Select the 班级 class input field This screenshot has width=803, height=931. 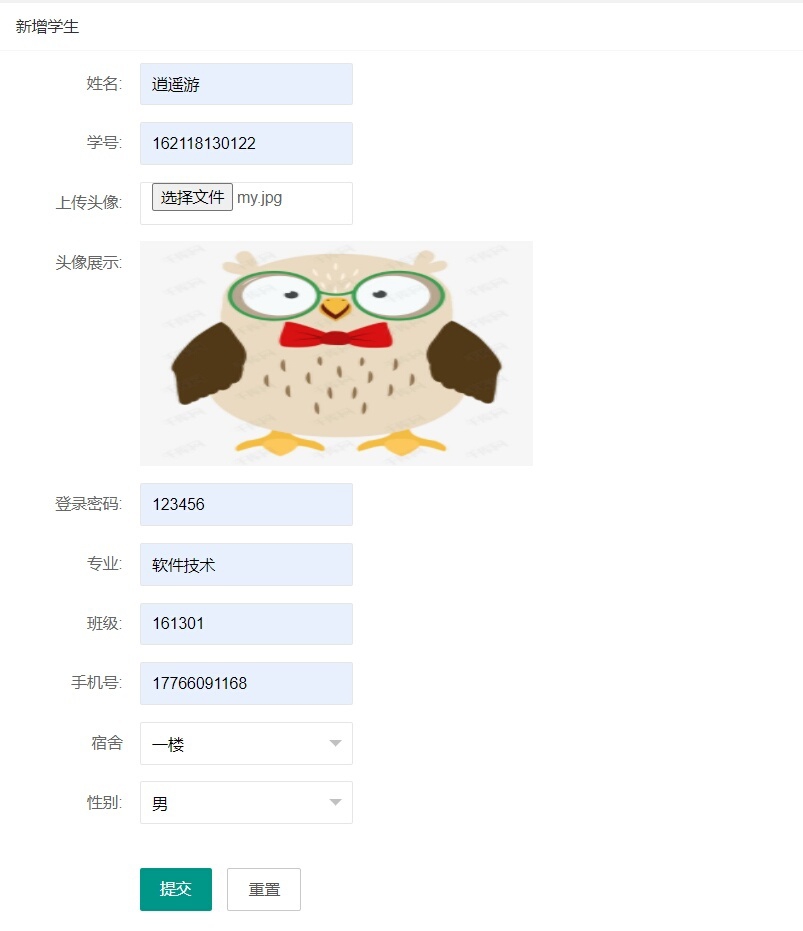246,623
